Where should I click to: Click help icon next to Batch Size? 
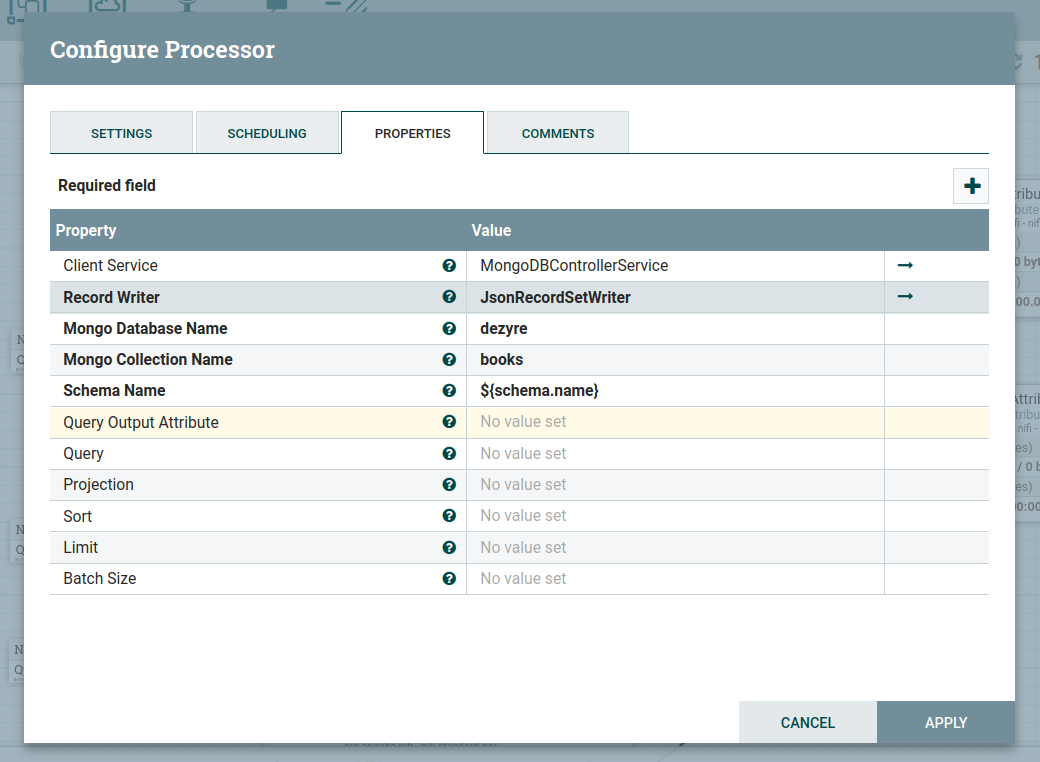pos(449,578)
